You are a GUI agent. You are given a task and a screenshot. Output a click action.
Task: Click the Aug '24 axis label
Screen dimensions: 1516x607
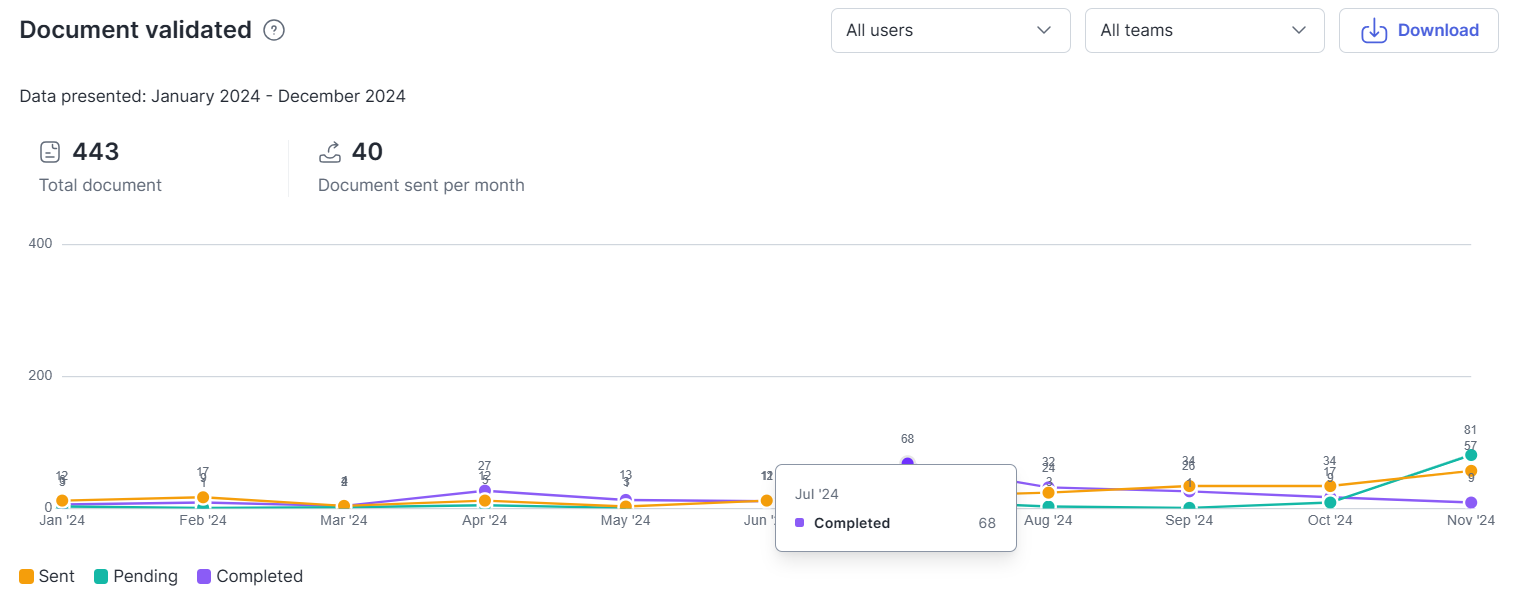pyautogui.click(x=1048, y=521)
